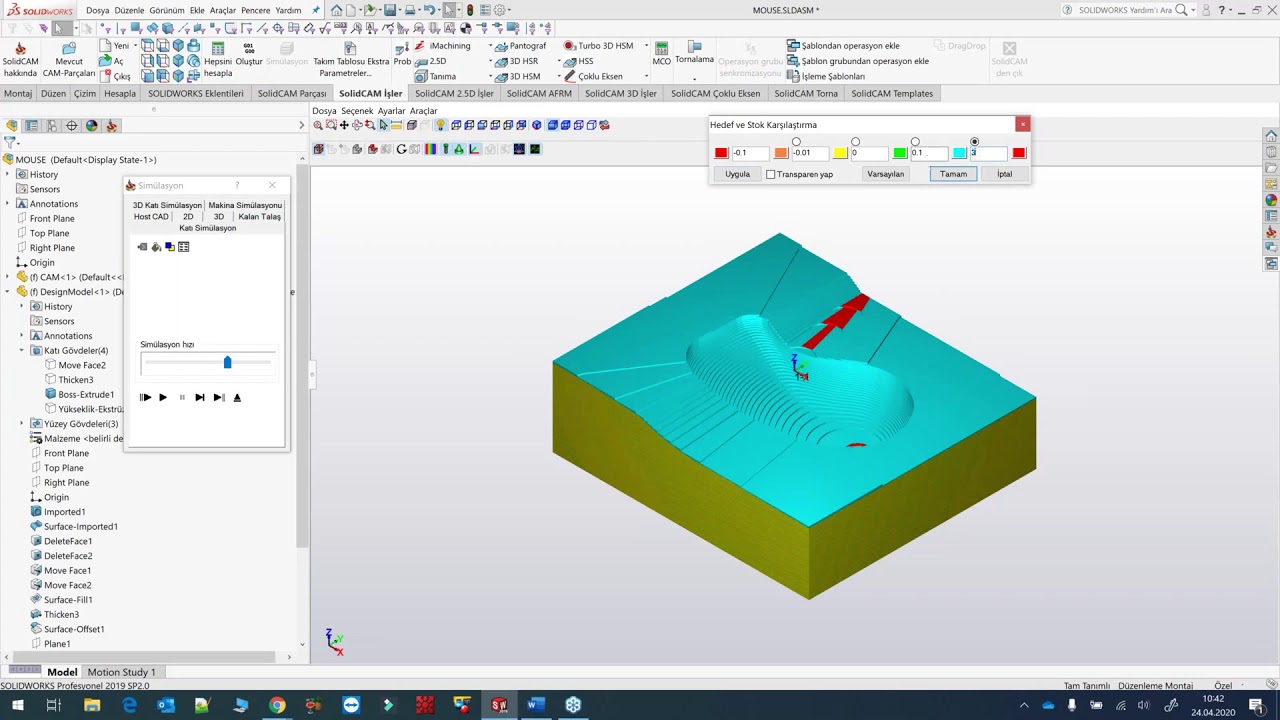
Task: Play the simulation in Simülasyon panel
Action: 163,397
